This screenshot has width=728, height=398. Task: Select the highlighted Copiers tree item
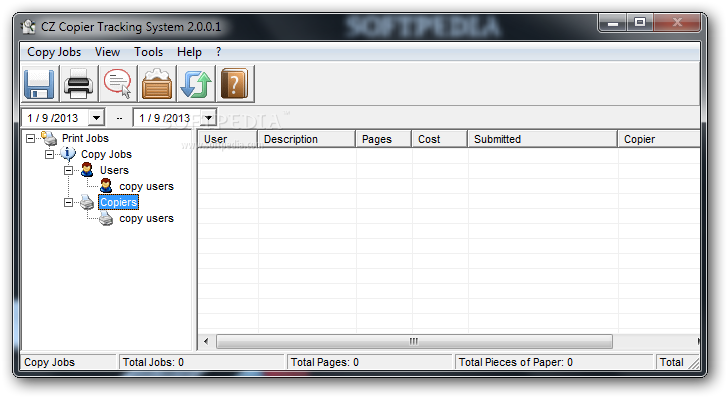(x=118, y=202)
